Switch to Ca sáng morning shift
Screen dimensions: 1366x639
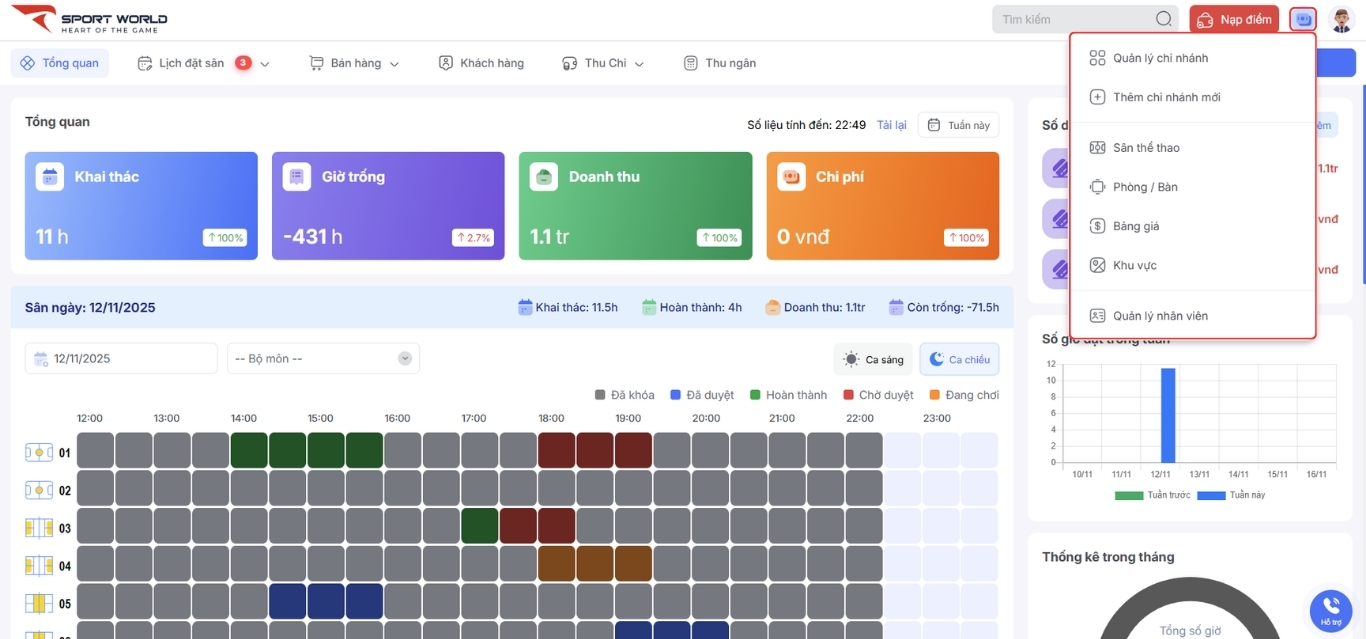pos(873,359)
